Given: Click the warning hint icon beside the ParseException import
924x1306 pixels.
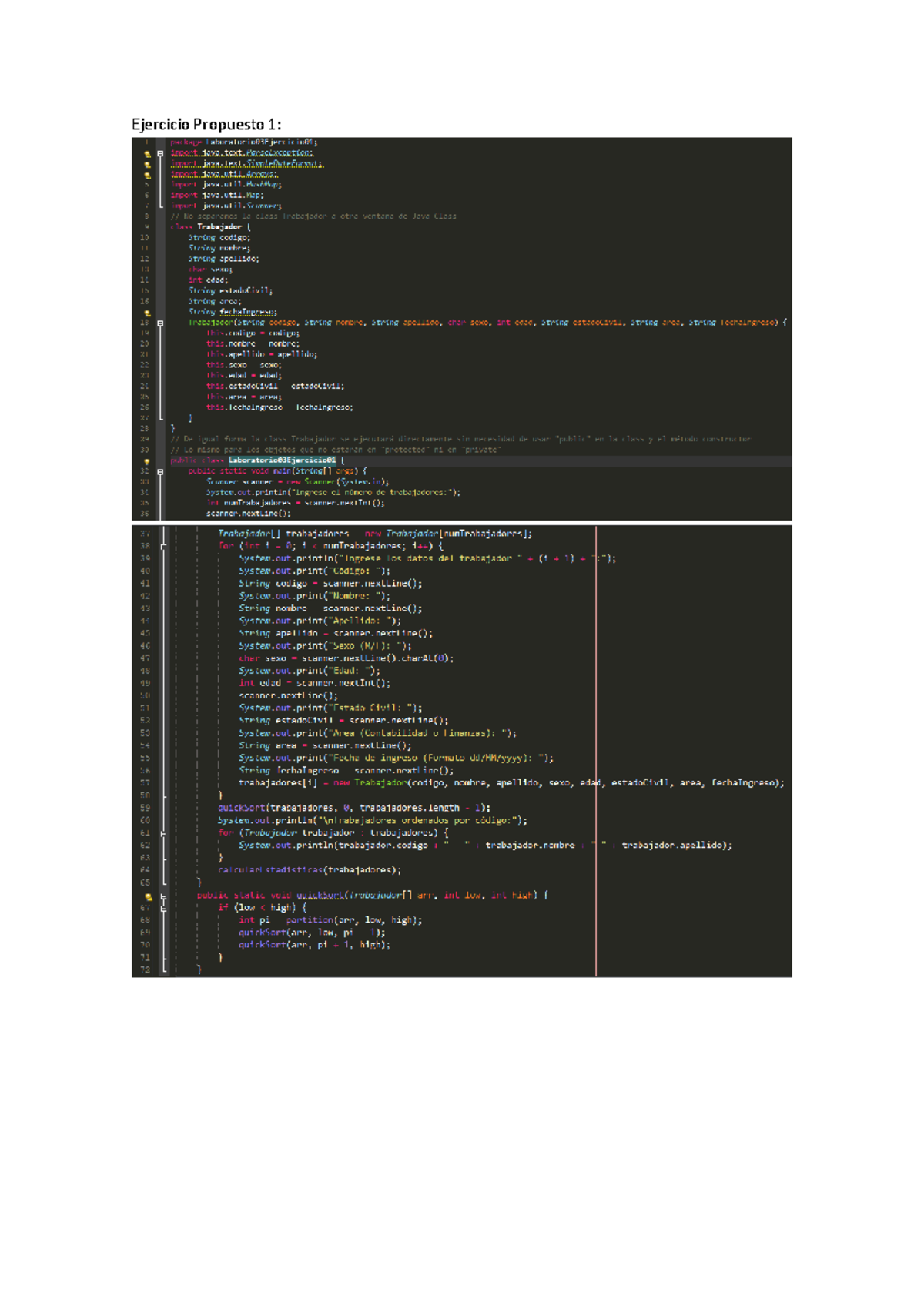Looking at the screenshot, I should tap(146, 153).
